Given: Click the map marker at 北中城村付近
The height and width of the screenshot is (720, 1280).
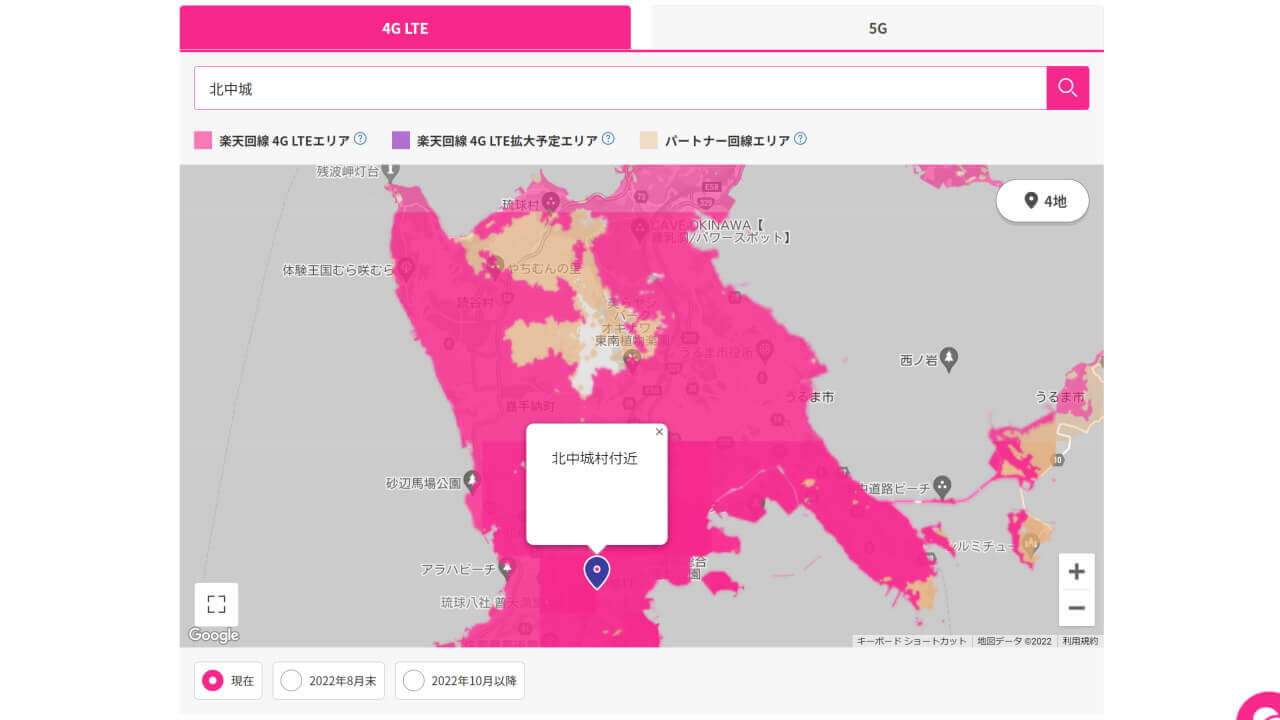Looking at the screenshot, I should 596,572.
